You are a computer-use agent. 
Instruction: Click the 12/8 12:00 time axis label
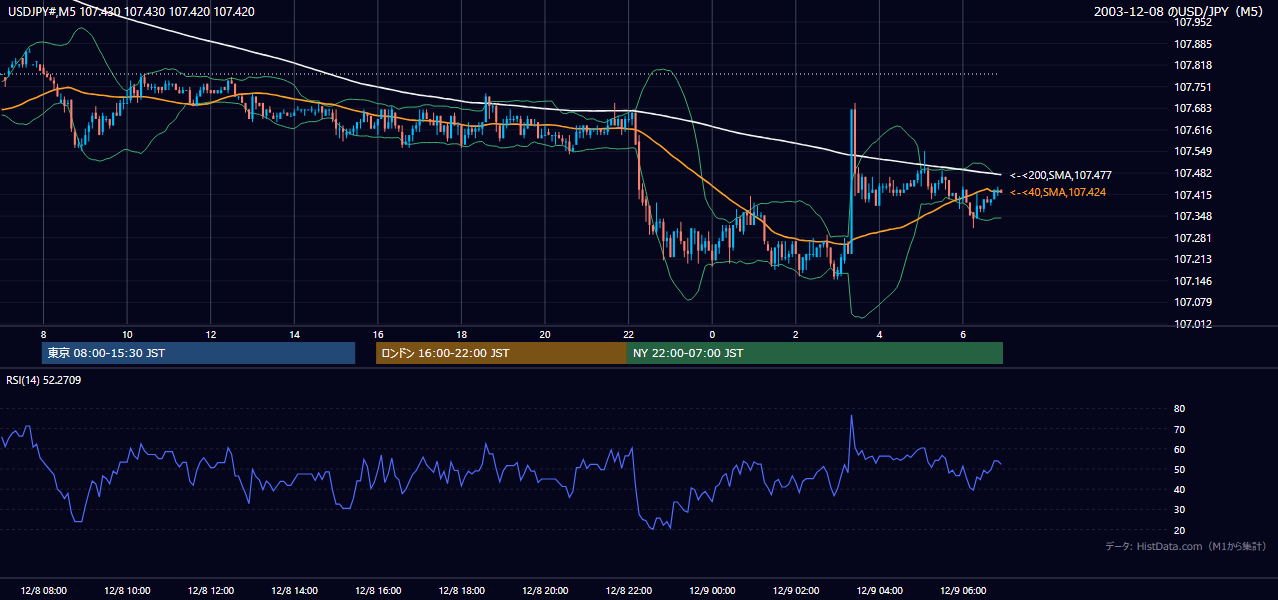coord(210,591)
